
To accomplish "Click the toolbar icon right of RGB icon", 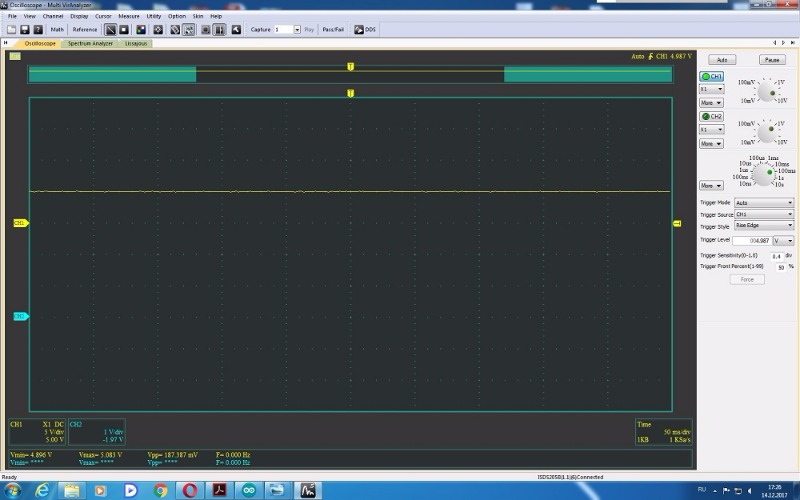I will coord(158,30).
